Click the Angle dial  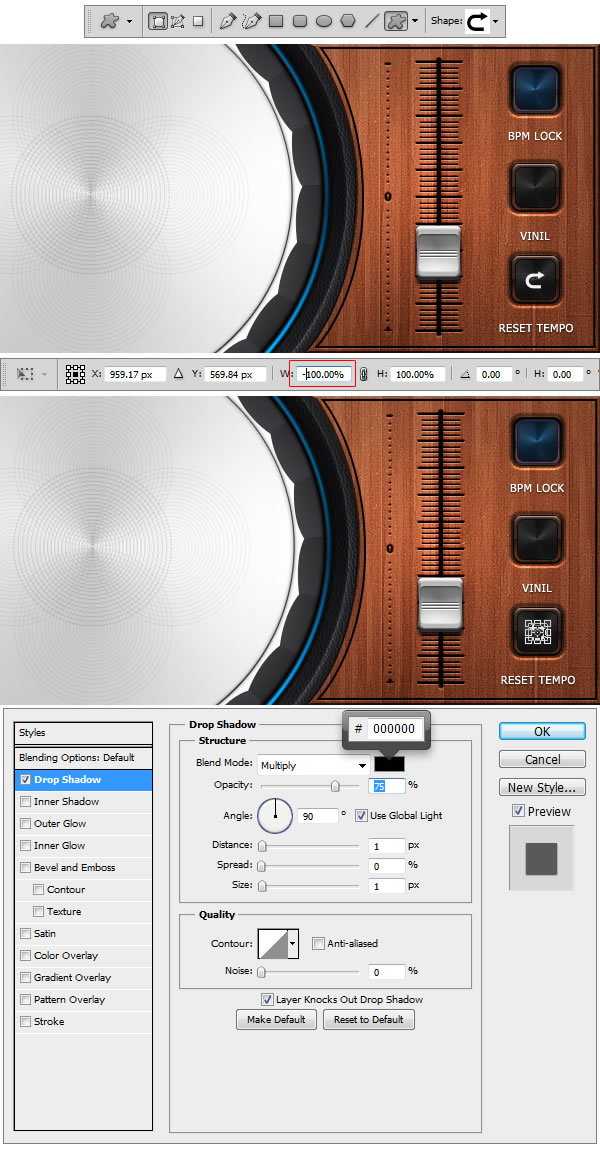click(275, 816)
